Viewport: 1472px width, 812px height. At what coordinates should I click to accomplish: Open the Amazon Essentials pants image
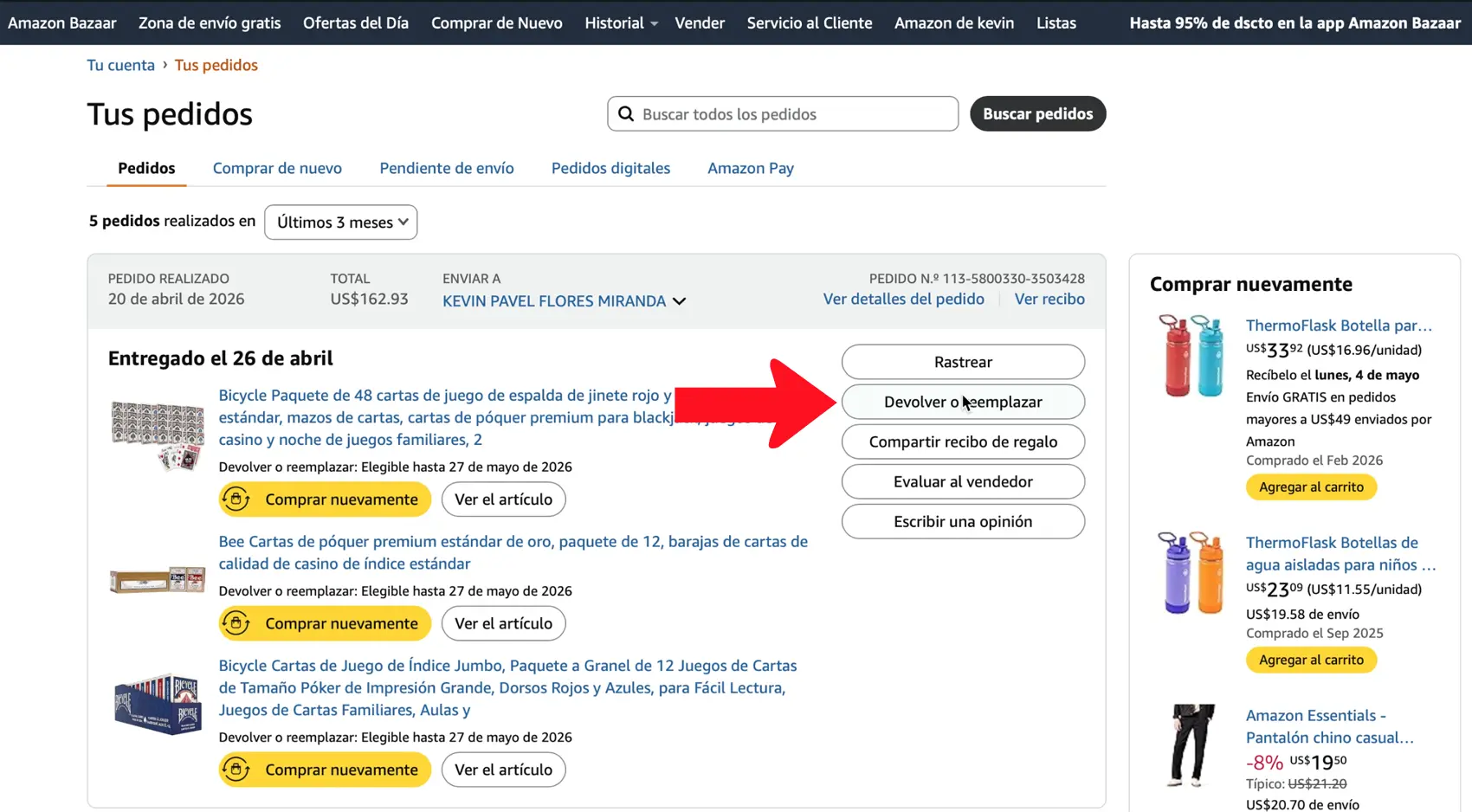click(x=1191, y=745)
